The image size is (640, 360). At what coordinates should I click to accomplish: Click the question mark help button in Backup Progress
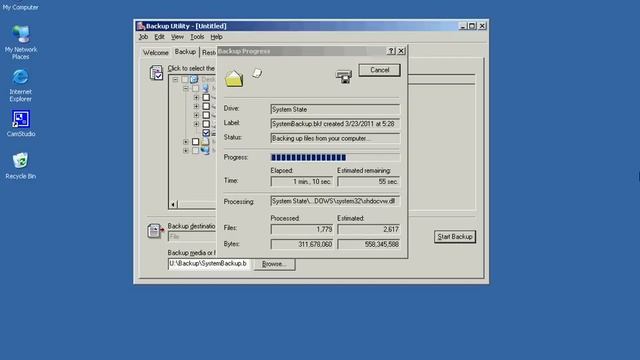[x=391, y=51]
